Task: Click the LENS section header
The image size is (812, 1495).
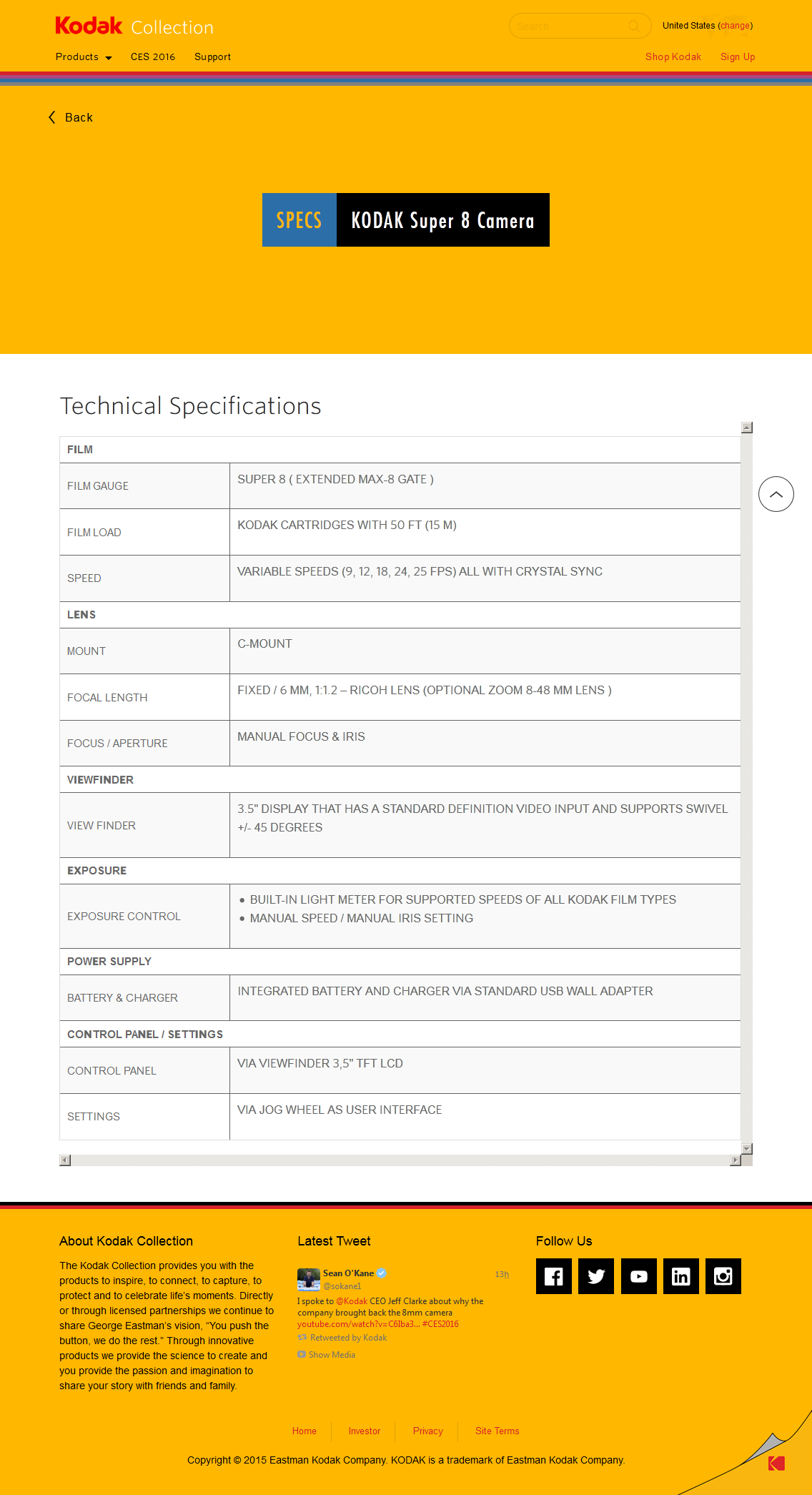Action: pyautogui.click(x=81, y=615)
